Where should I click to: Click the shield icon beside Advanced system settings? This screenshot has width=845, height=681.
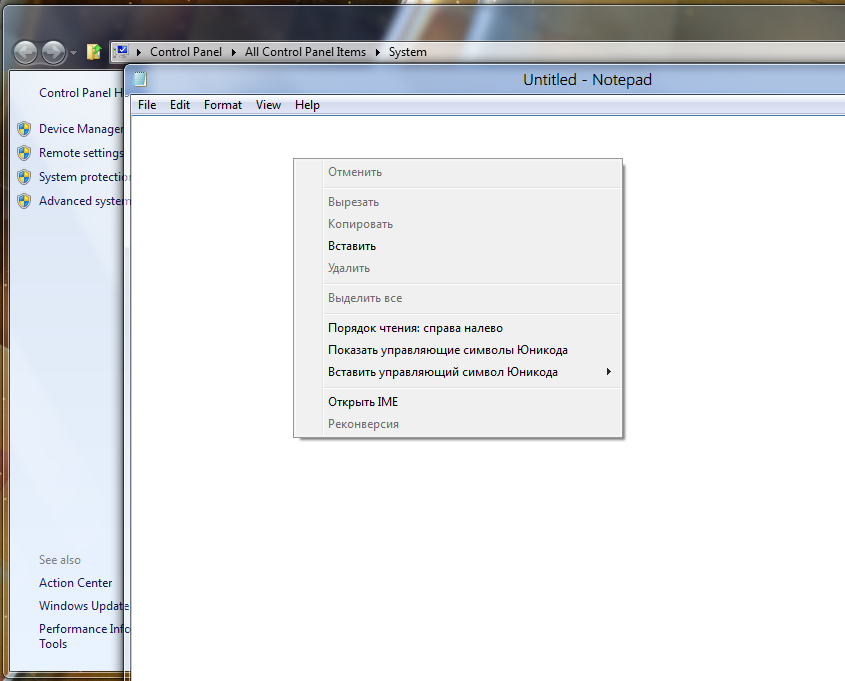pyautogui.click(x=24, y=201)
